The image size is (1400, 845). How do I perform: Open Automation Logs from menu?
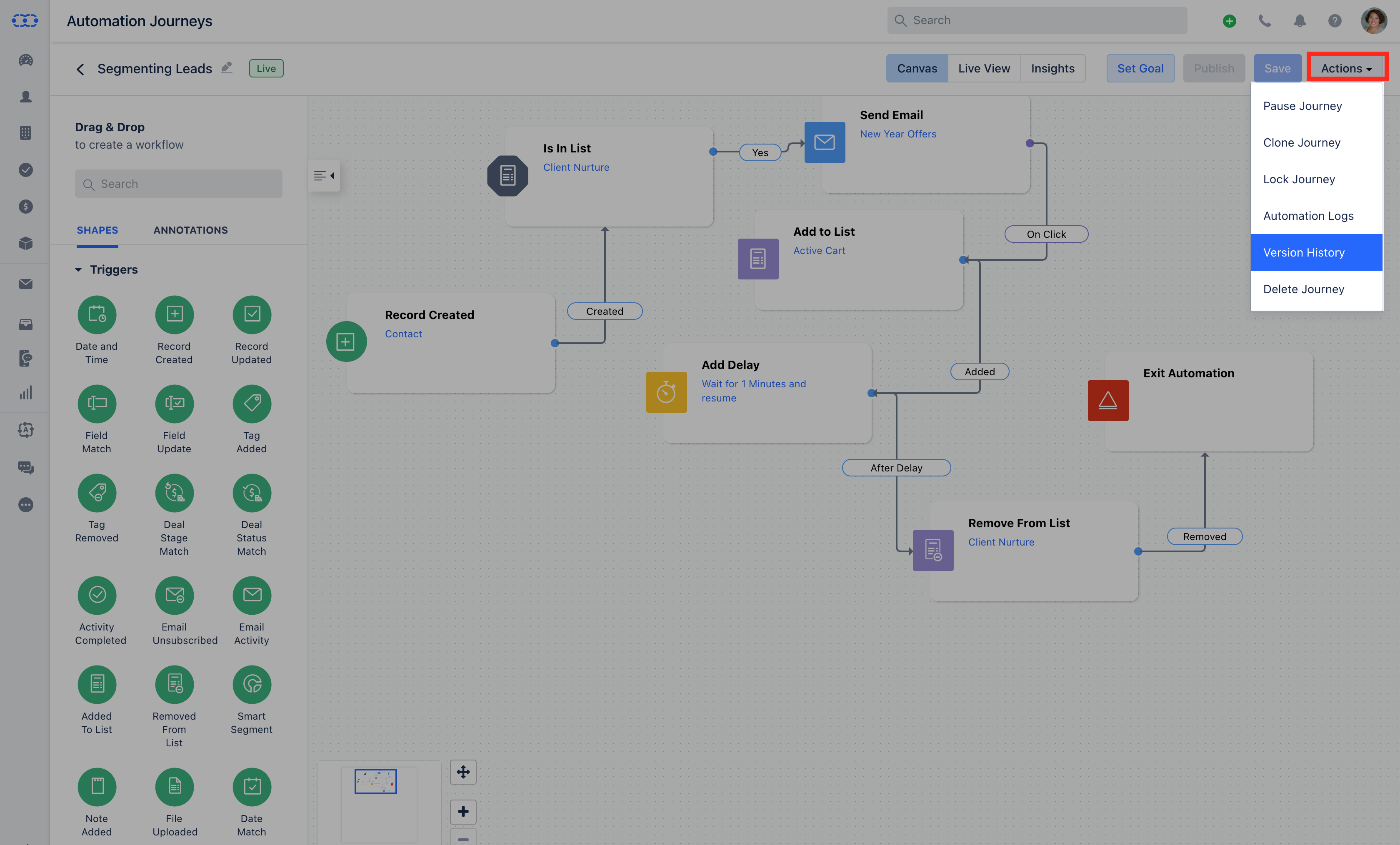click(1317, 216)
